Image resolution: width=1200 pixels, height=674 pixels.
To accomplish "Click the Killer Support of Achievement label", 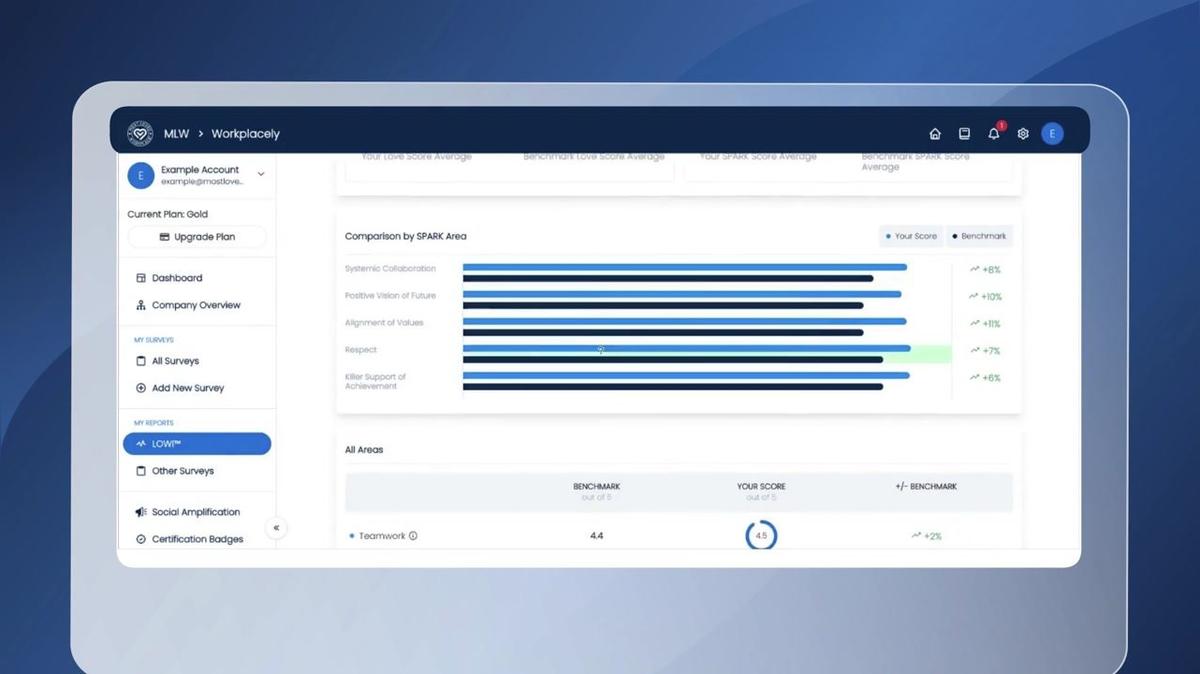I will coord(376,381).
